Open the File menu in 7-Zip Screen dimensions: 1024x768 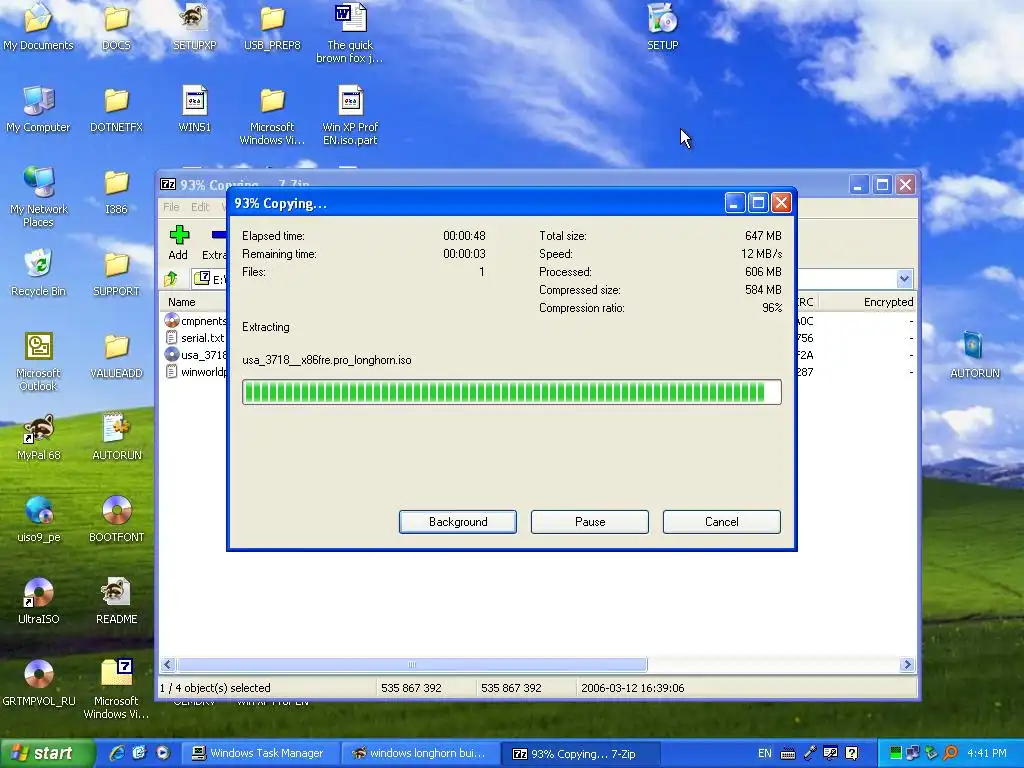(x=171, y=207)
